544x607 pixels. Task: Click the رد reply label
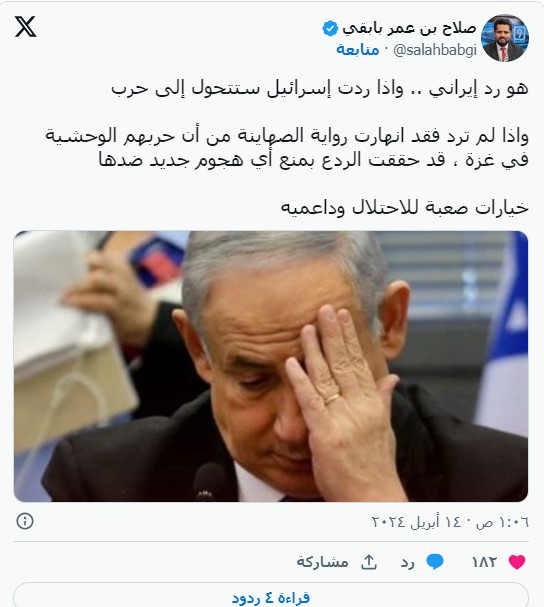pos(408,562)
